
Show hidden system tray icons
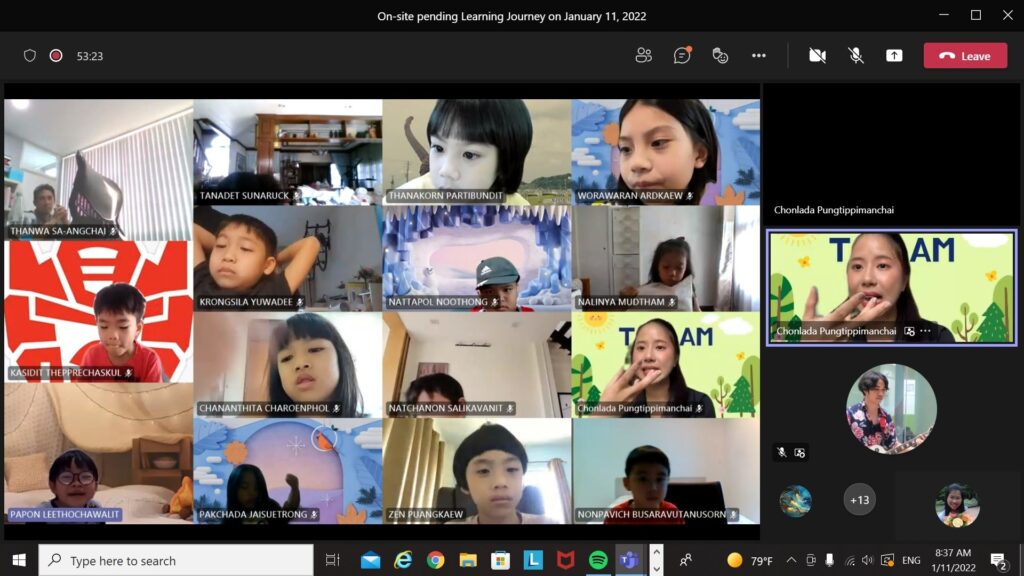tap(791, 560)
